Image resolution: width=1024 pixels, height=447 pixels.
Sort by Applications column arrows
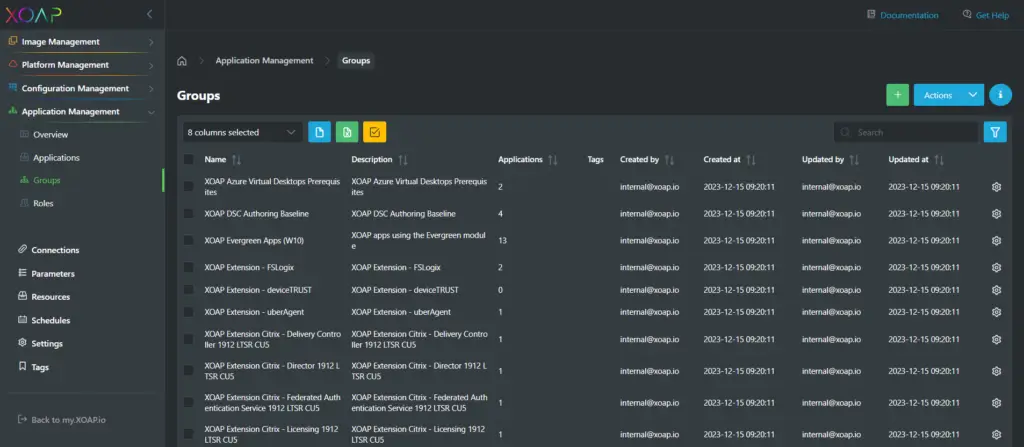(553, 159)
